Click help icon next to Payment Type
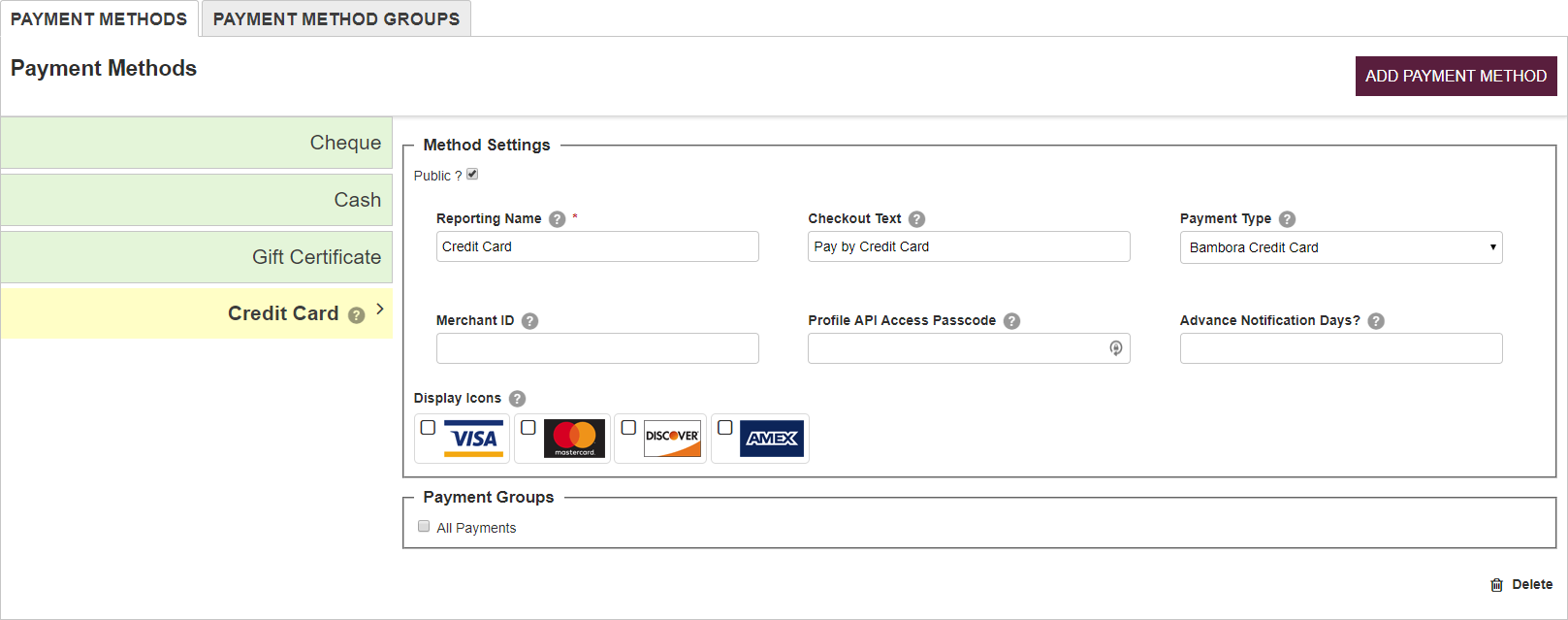 pos(1287,219)
